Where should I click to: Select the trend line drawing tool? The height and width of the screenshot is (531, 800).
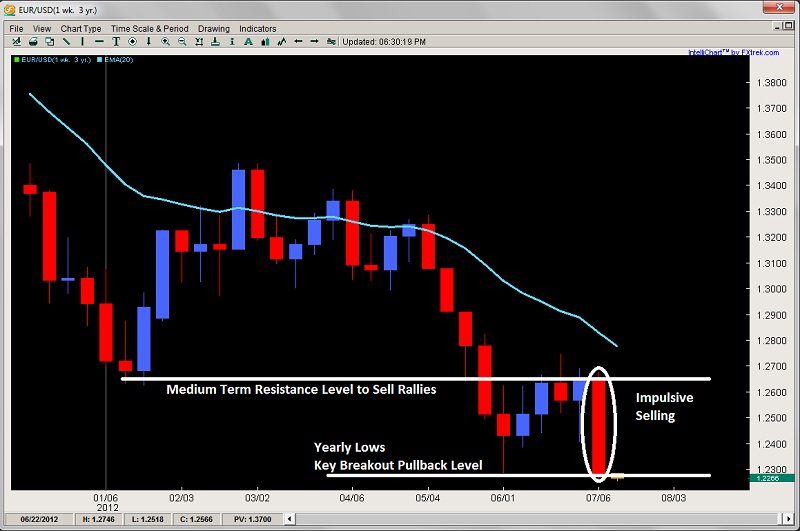[66, 41]
